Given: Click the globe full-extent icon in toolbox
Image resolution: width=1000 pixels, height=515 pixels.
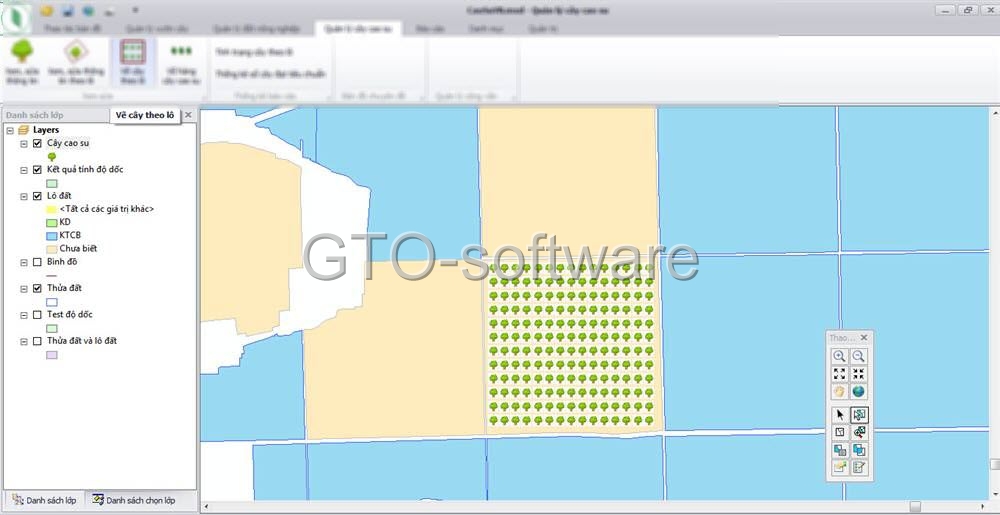Looking at the screenshot, I should (858, 391).
